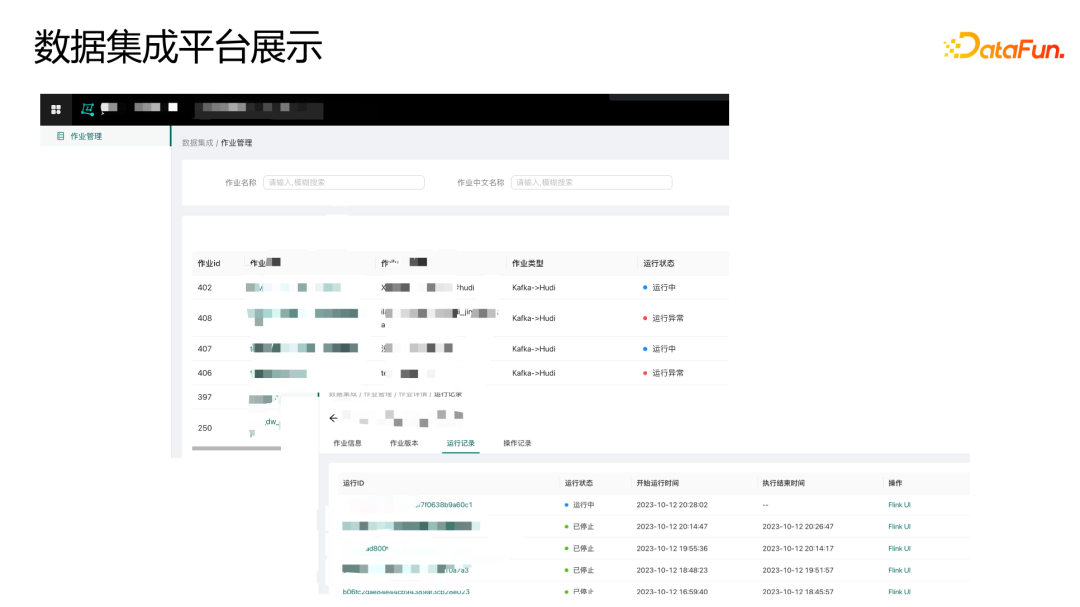The width and height of the screenshot is (1080, 607).
Task: Click Kafka->Hudi type for job 408
Action: (534, 318)
